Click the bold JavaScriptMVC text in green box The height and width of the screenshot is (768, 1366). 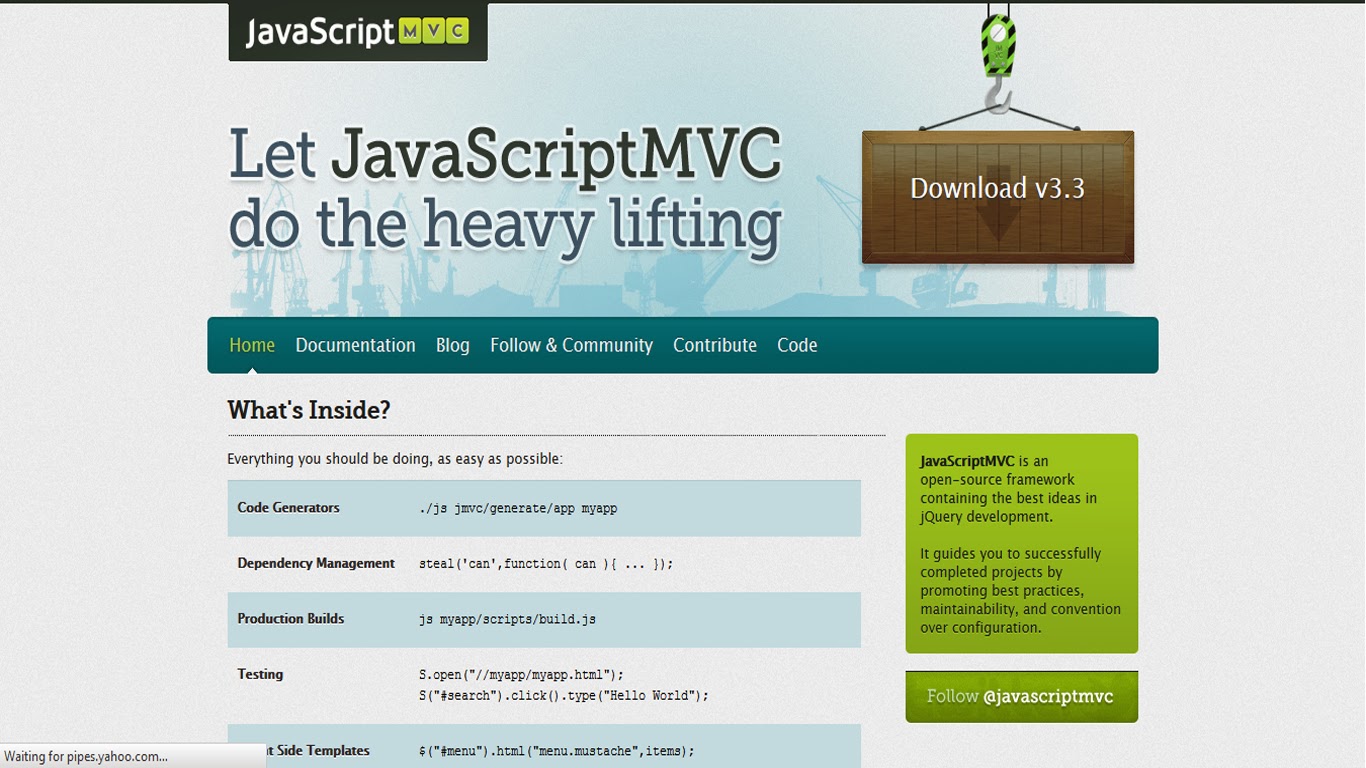967,461
